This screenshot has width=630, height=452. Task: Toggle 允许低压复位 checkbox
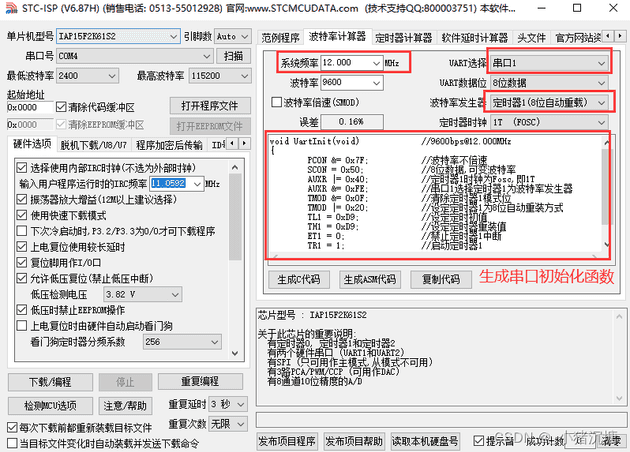click(x=22, y=278)
